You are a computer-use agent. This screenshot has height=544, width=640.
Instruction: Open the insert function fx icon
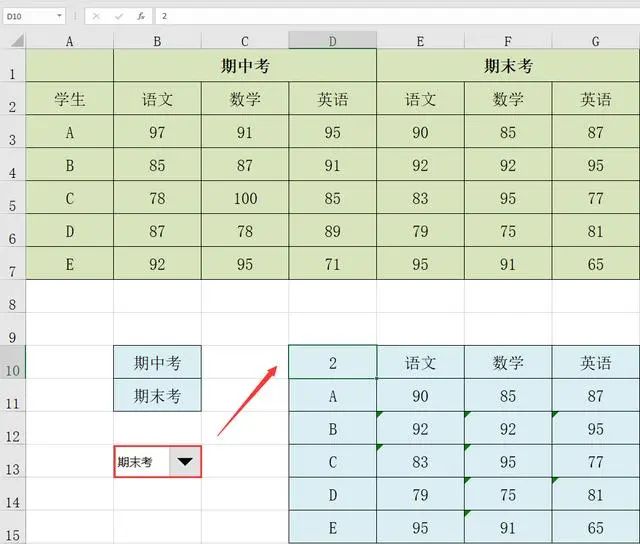[141, 16]
